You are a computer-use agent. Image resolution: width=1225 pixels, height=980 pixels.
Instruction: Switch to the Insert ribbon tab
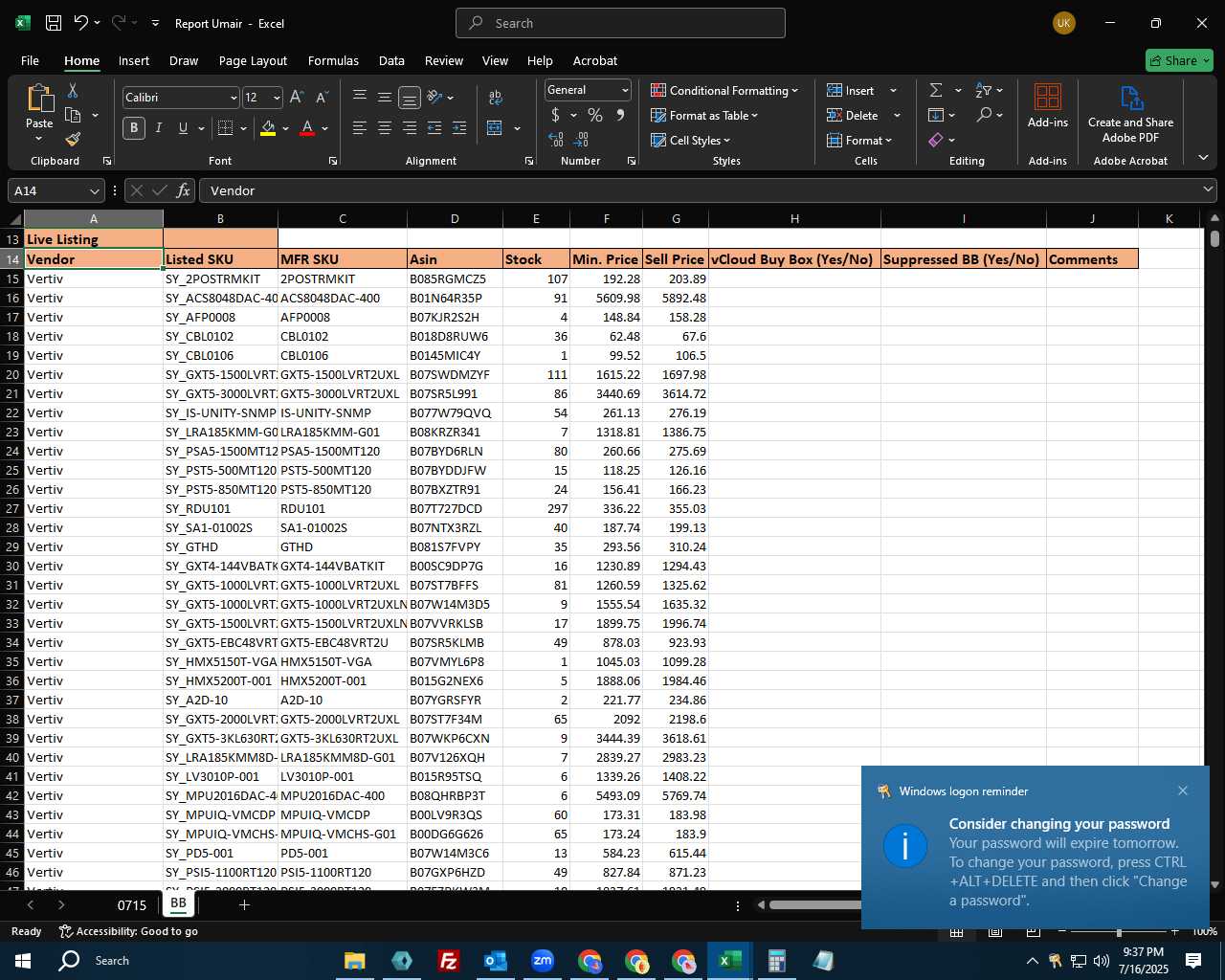(x=134, y=60)
